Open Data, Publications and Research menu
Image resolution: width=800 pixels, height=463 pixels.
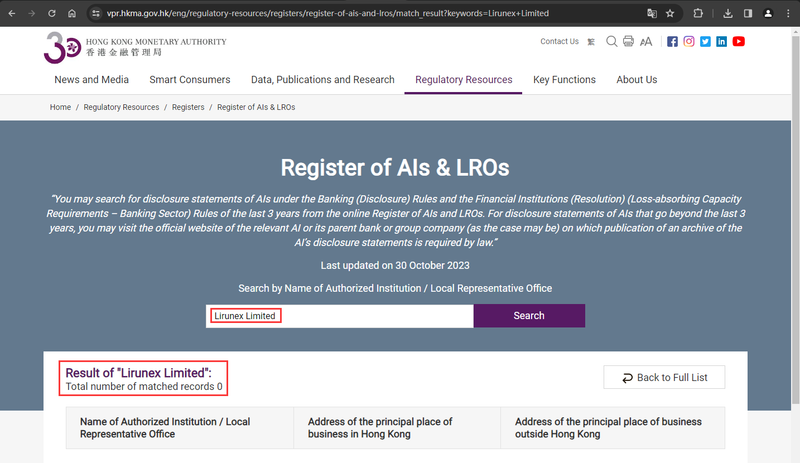(x=322, y=80)
